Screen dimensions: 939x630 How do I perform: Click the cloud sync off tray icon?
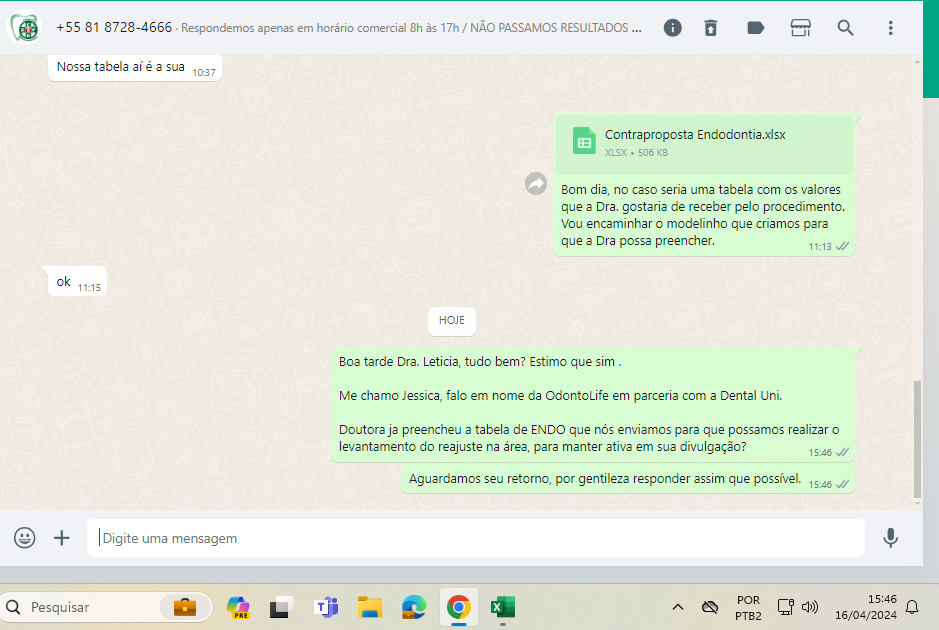pos(710,607)
